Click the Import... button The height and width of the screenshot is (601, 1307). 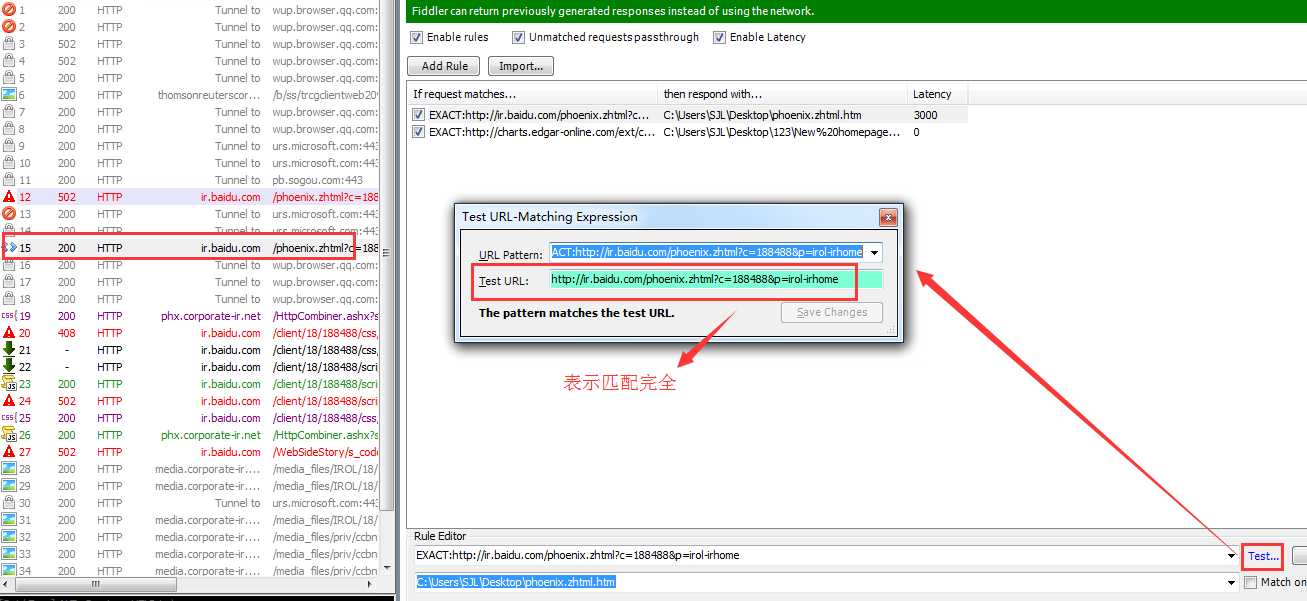pyautogui.click(x=521, y=66)
